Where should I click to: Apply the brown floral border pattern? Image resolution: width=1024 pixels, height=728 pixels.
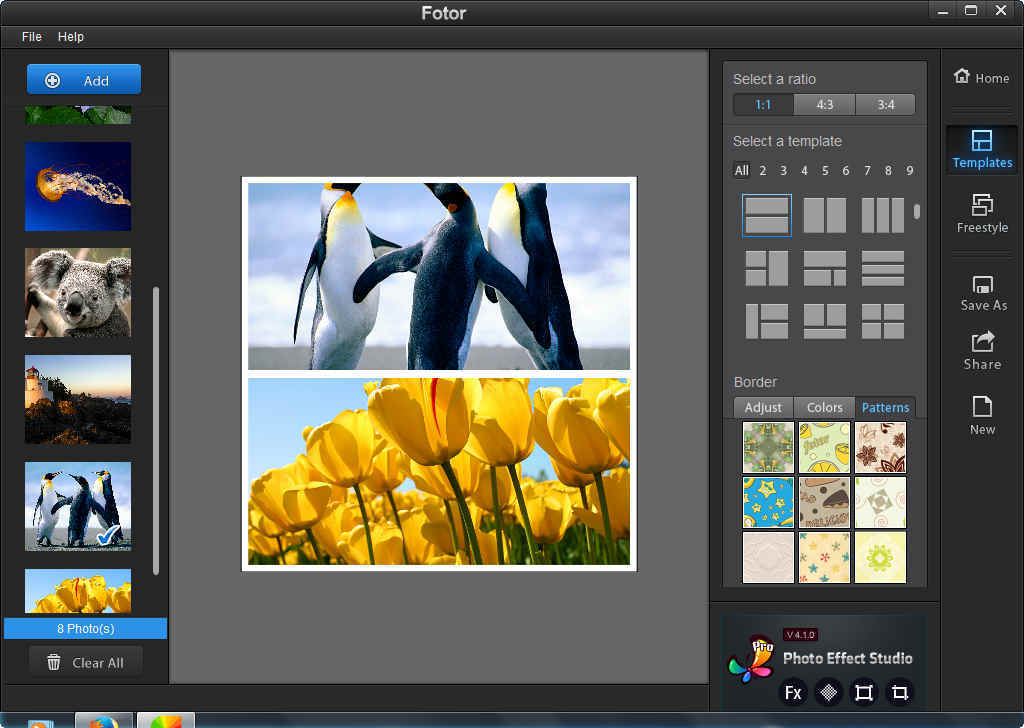(x=880, y=447)
